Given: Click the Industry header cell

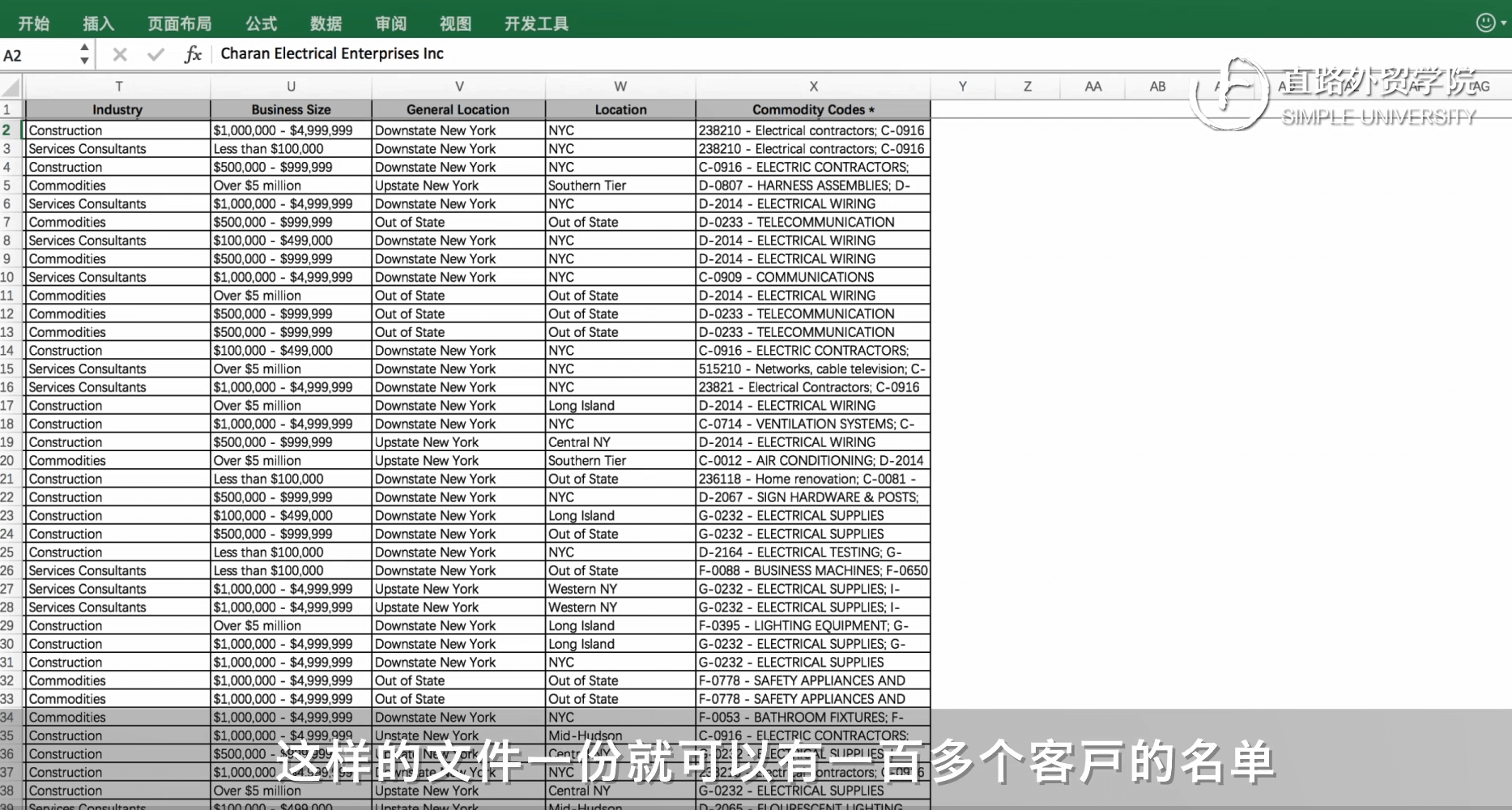Looking at the screenshot, I should coord(118,109).
